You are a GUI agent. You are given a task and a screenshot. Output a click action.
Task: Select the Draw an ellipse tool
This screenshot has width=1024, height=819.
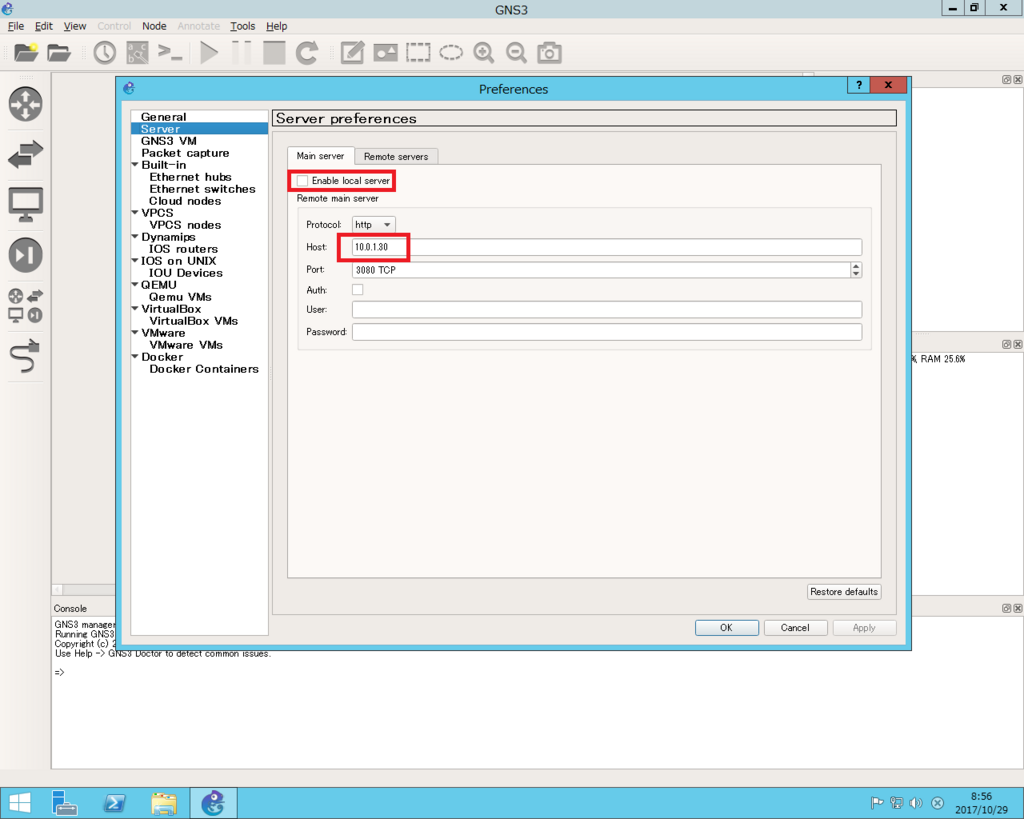coord(451,52)
